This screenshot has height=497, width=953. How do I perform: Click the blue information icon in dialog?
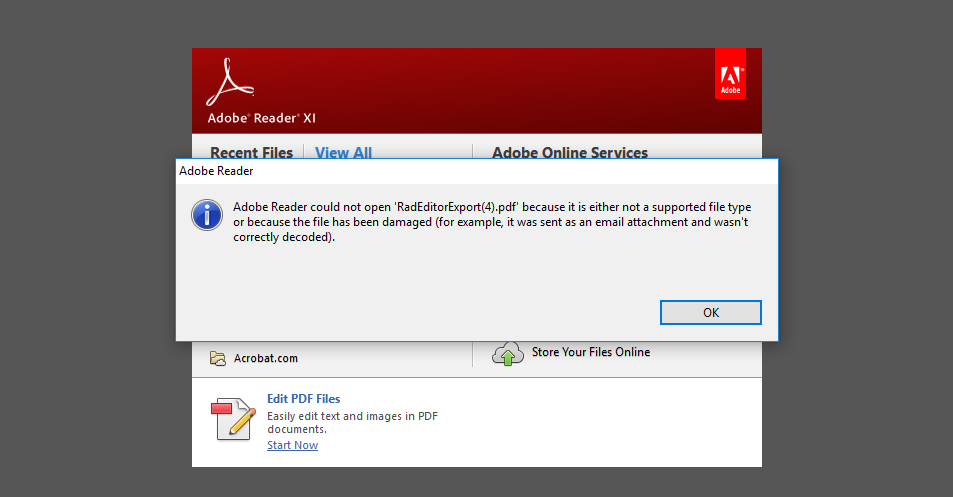(207, 215)
